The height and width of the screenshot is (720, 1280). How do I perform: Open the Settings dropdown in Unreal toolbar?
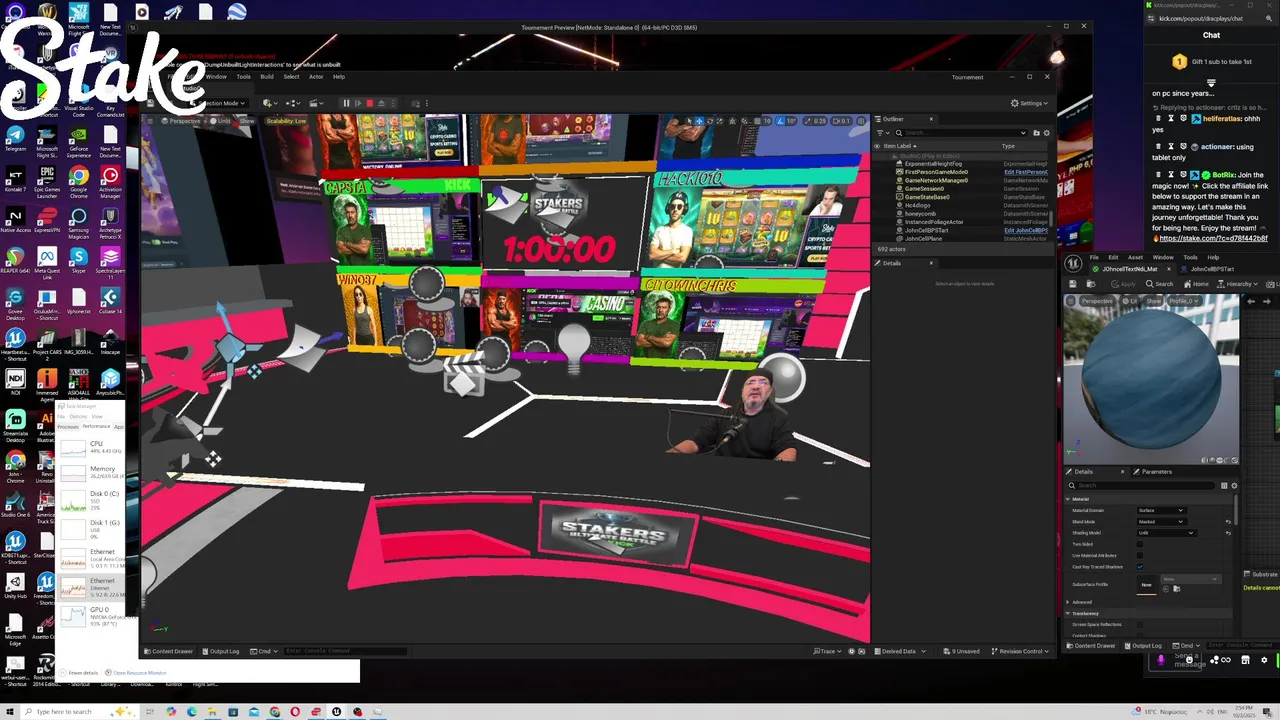click(x=1029, y=103)
